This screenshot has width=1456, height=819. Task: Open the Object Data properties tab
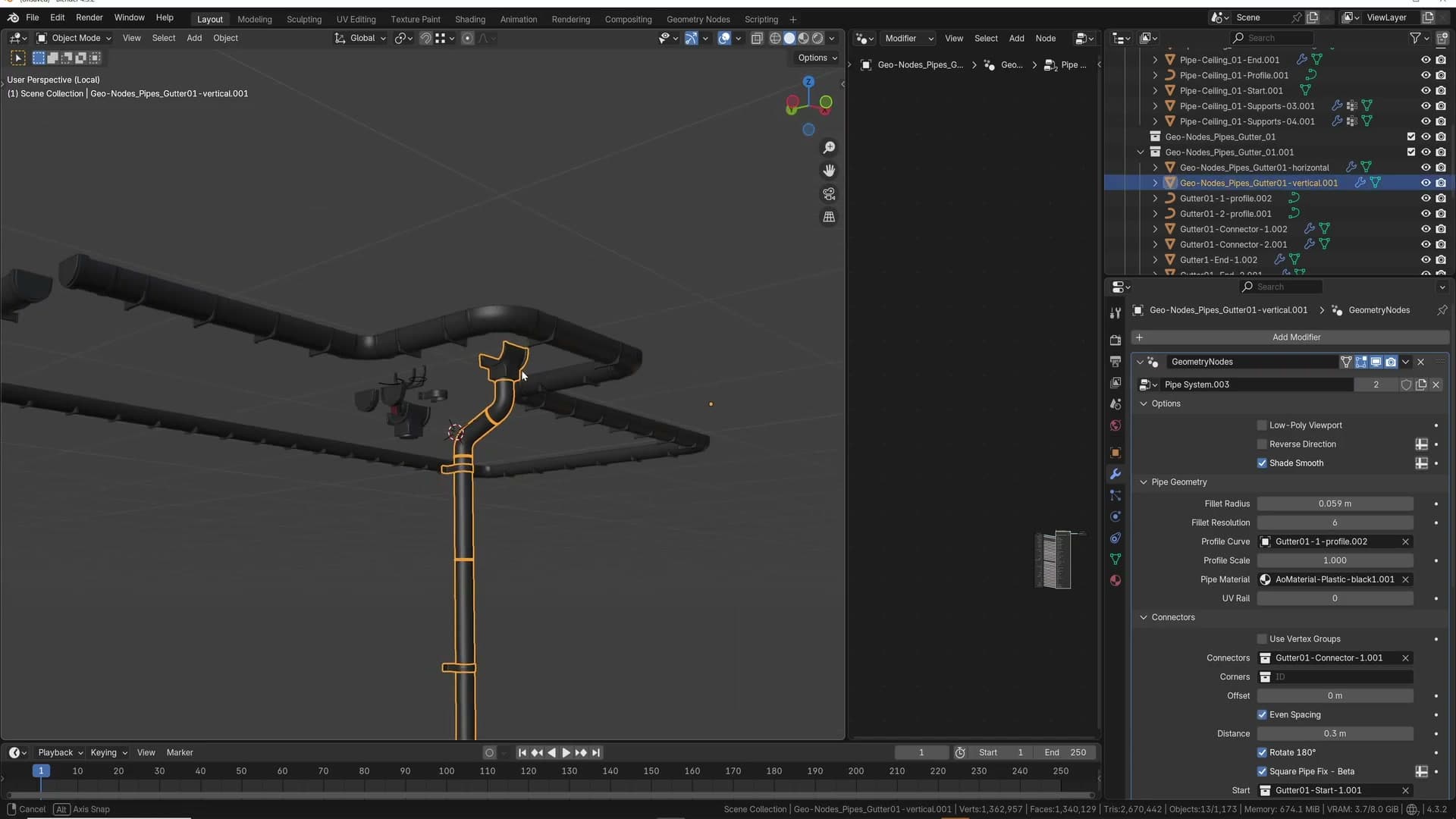(1115, 559)
